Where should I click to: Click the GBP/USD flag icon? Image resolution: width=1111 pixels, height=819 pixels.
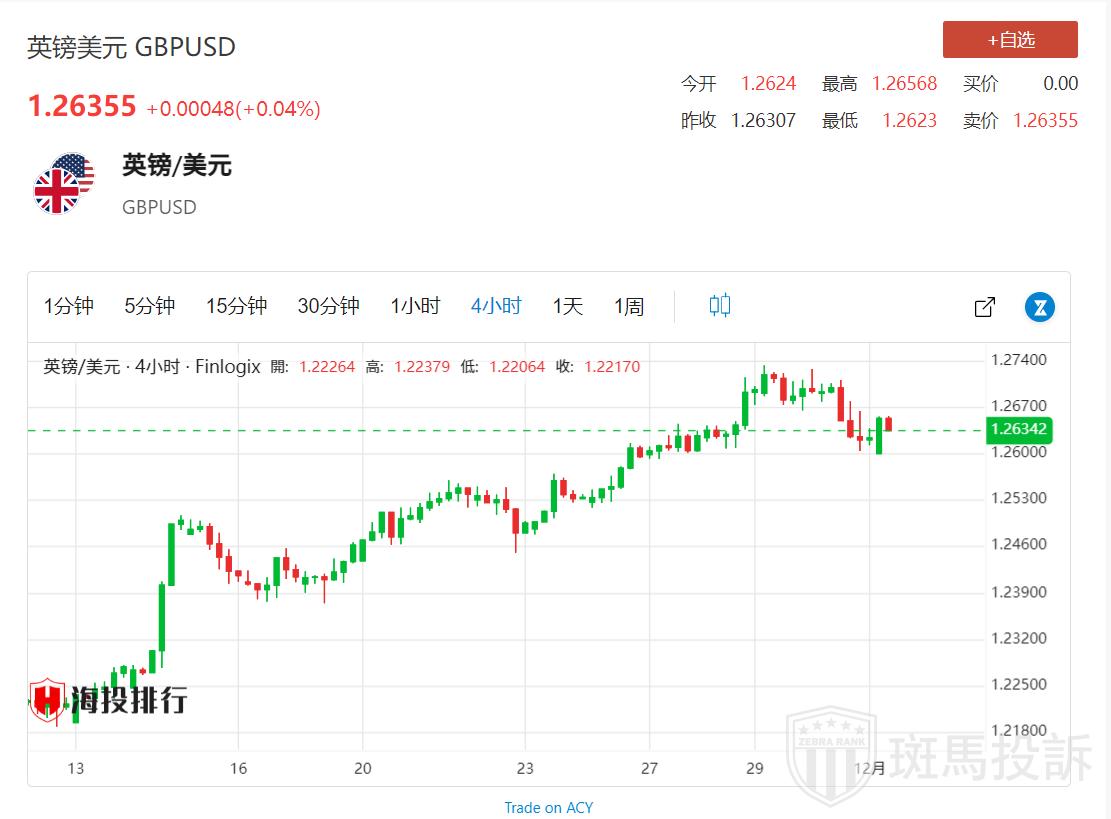64,184
